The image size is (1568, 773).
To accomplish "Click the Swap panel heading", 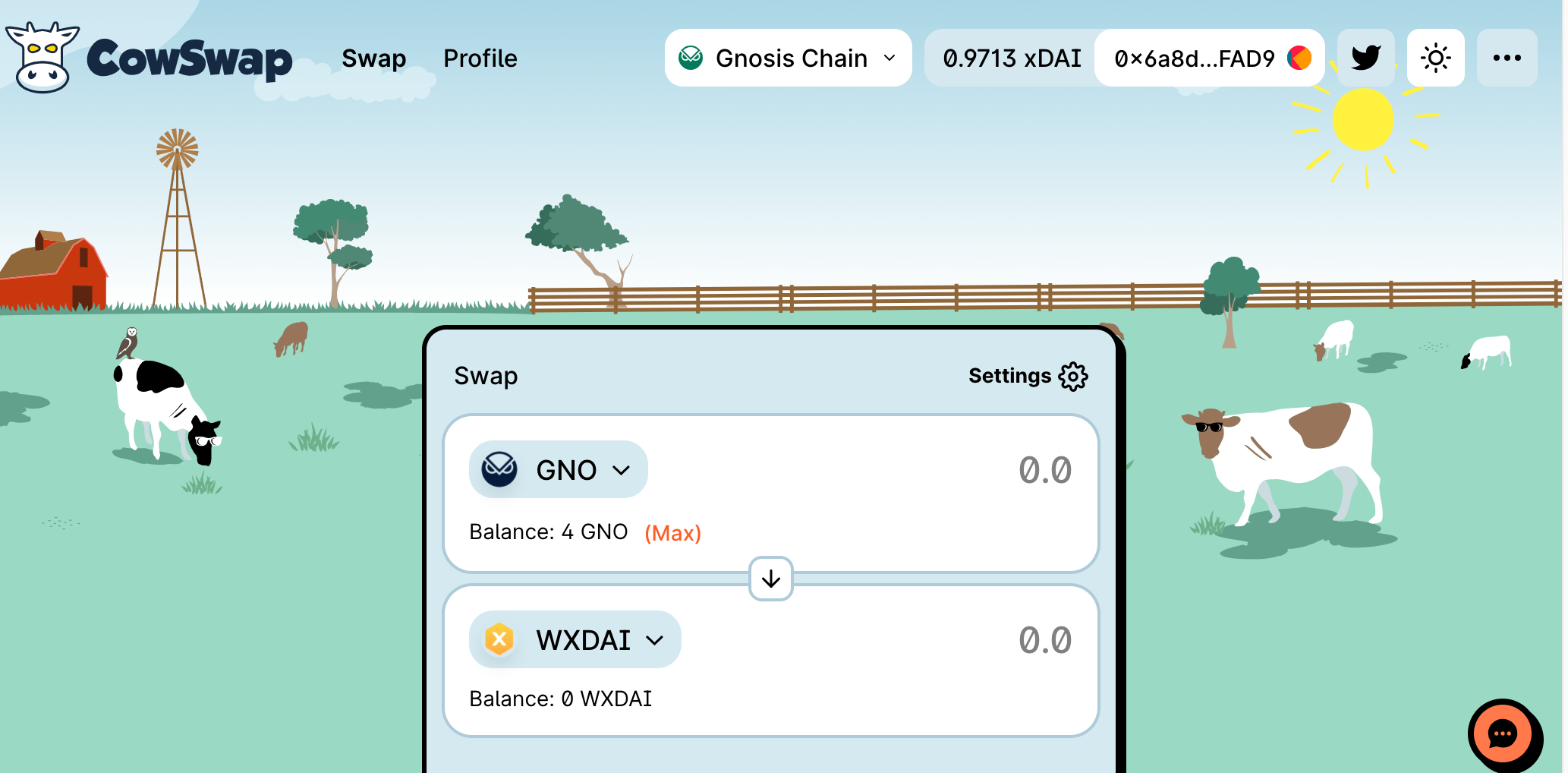I will 486,376.
